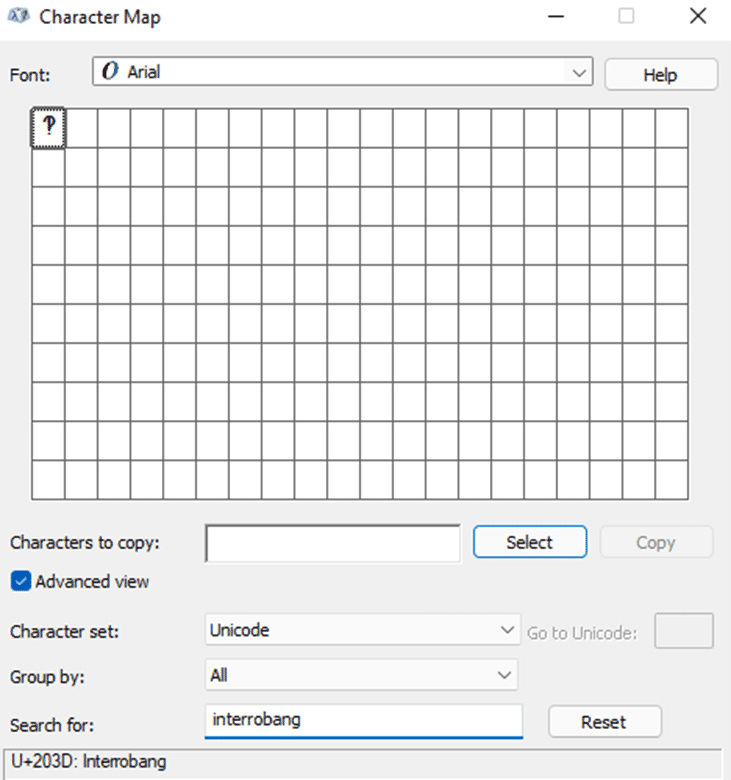Close the Character Map window
Screen dimensions: 731x780
click(x=698, y=16)
